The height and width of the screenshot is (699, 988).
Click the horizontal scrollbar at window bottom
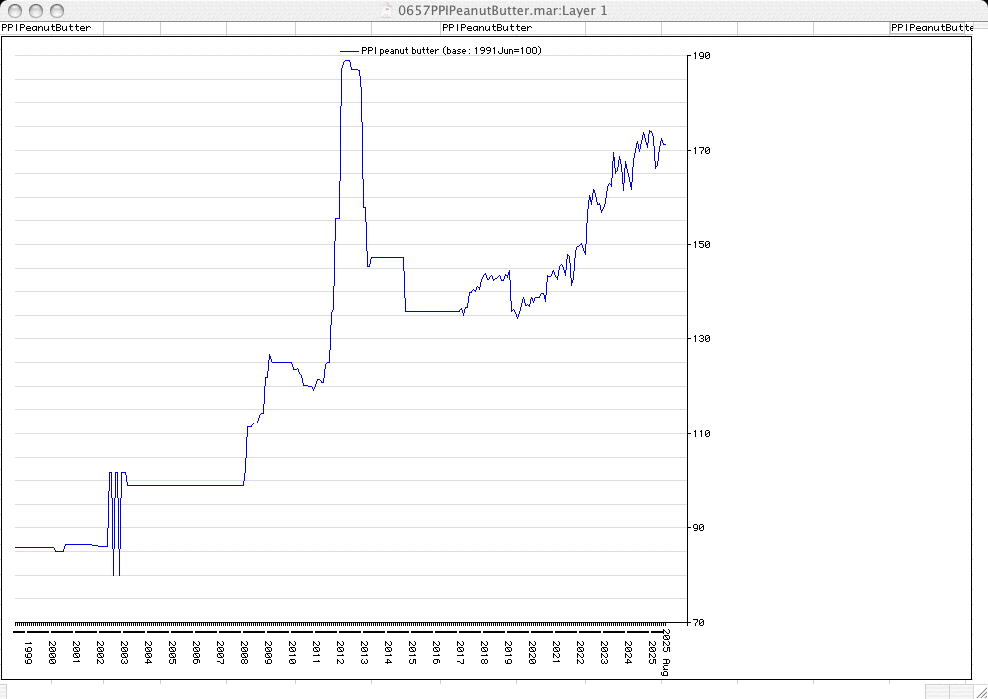pos(460,690)
